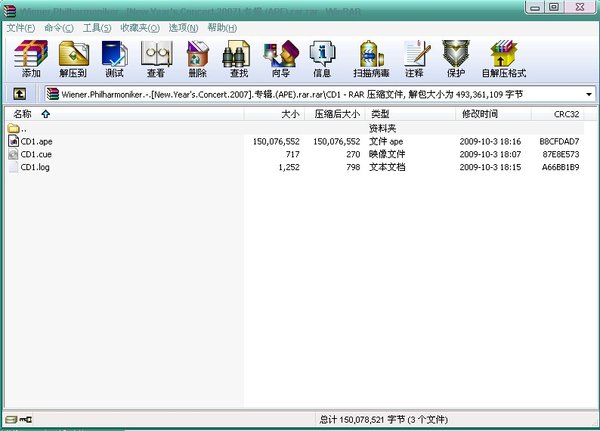Click size 150,076,552 under 大小 column
Image resolution: width=600 pixels, height=431 pixels.
[x=276, y=142]
